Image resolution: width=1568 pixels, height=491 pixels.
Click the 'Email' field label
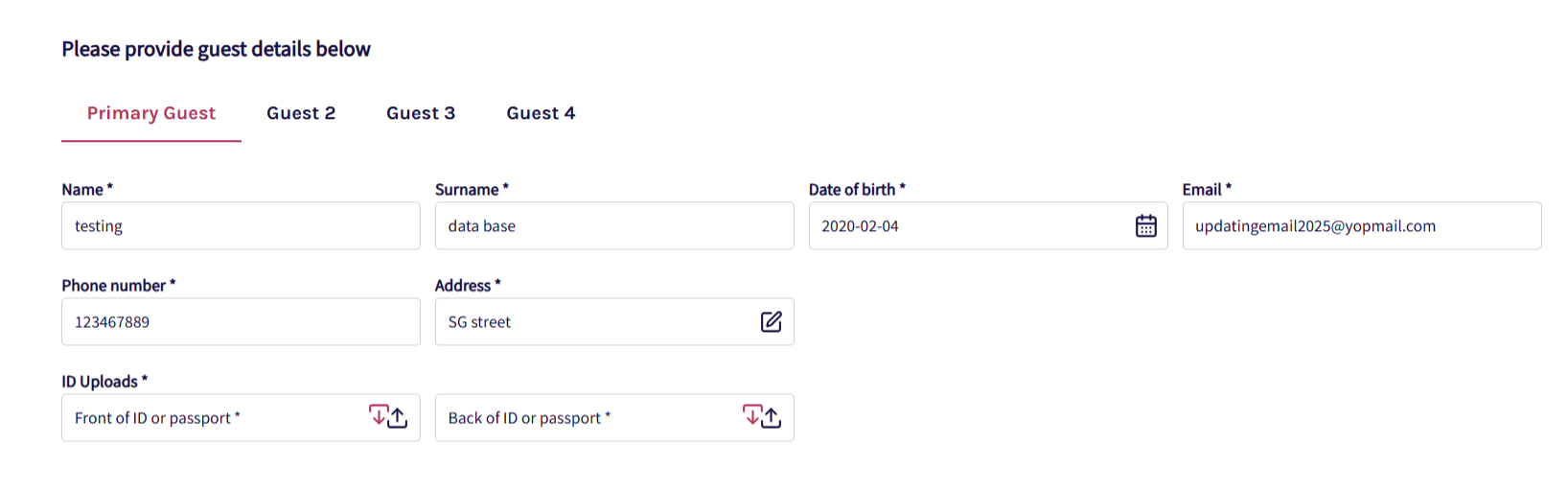1202,190
